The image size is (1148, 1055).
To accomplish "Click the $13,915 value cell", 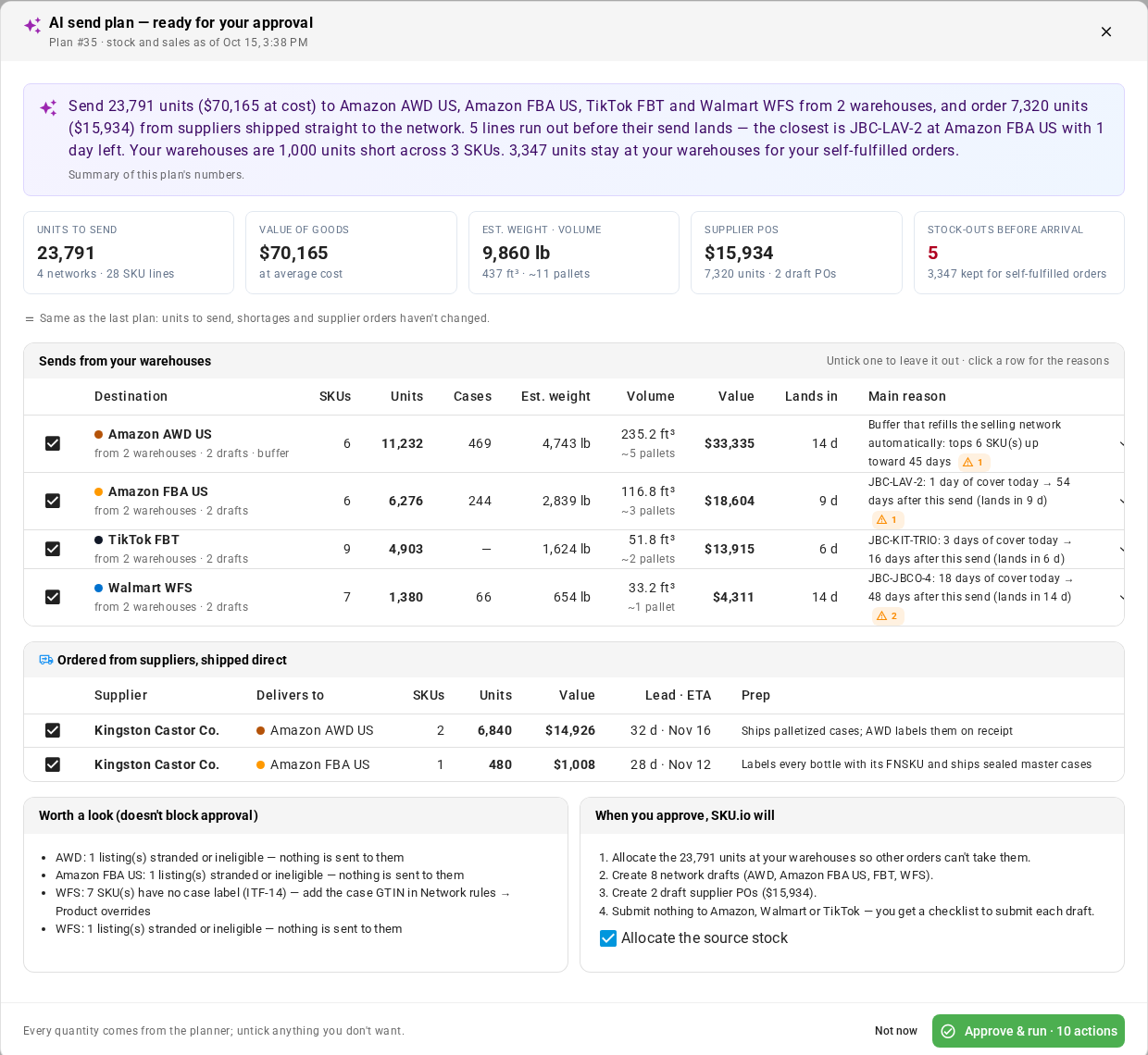I will point(730,549).
